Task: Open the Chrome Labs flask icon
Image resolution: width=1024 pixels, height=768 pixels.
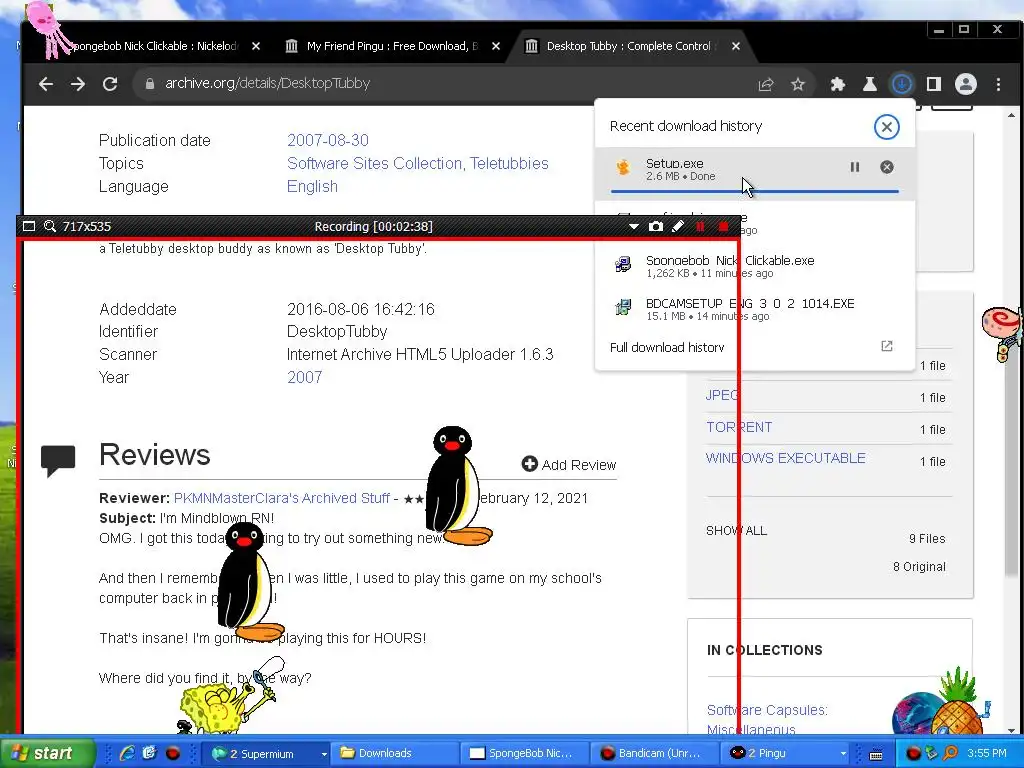Action: point(869,84)
